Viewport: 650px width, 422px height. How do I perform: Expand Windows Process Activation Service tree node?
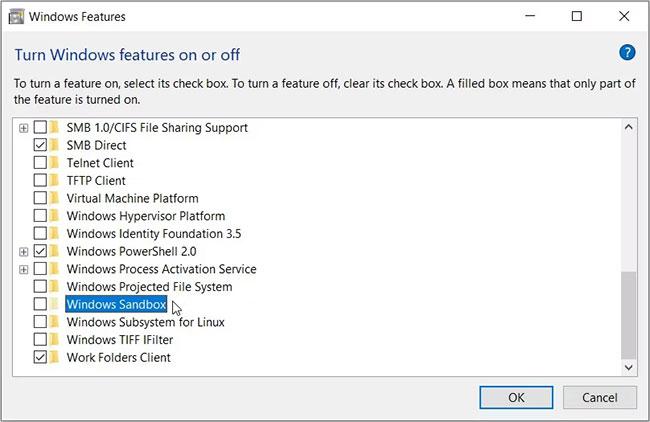click(x=24, y=269)
